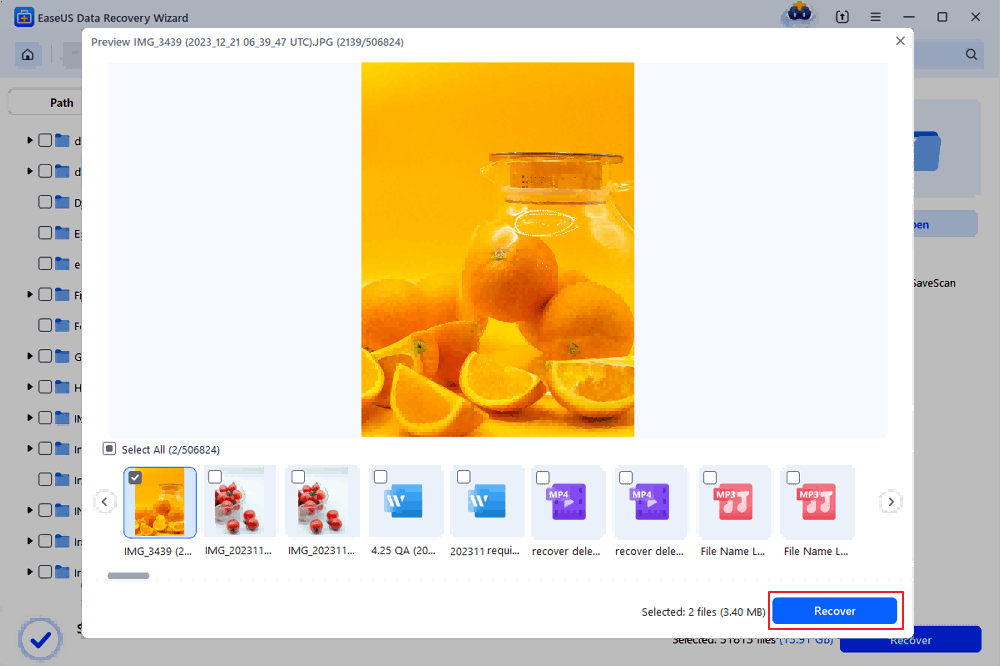Expand the first folder in the directory tree
This screenshot has height=666, width=1000.
click(x=29, y=140)
